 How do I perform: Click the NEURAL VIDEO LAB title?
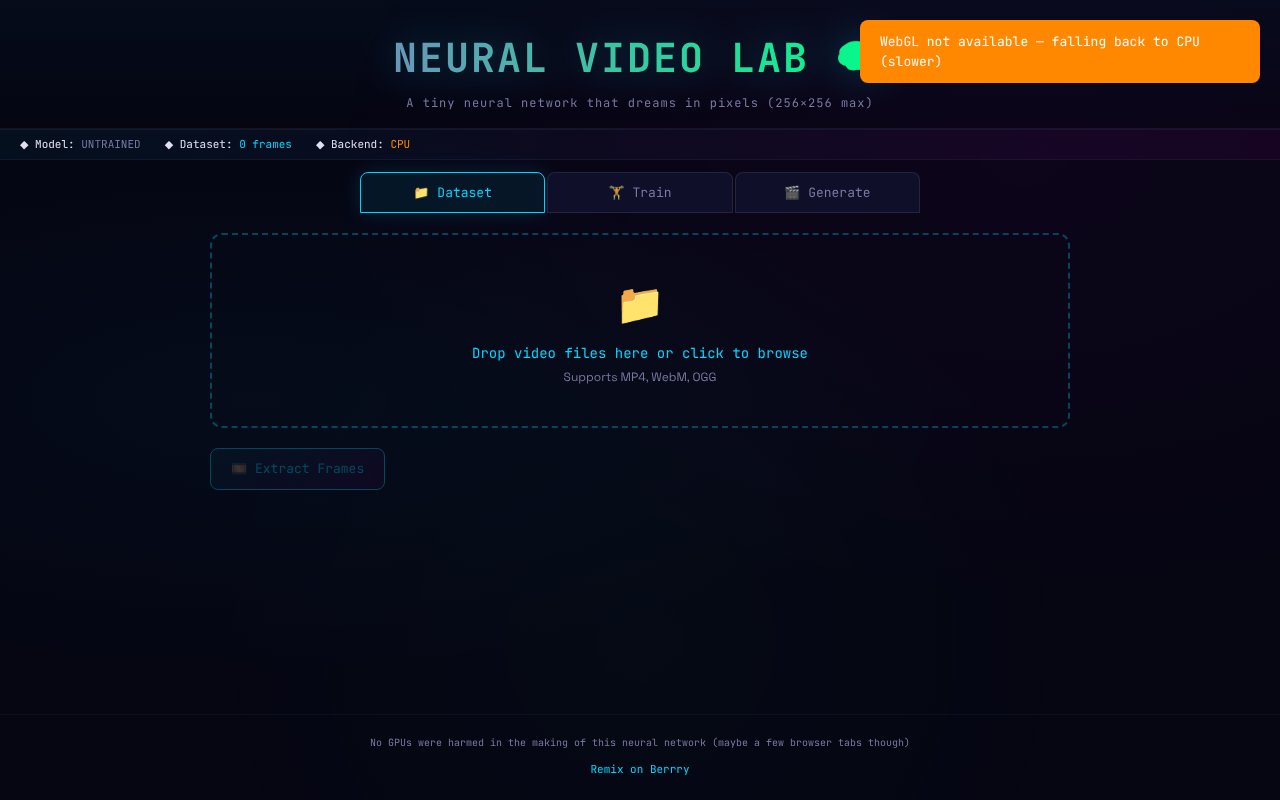point(601,57)
